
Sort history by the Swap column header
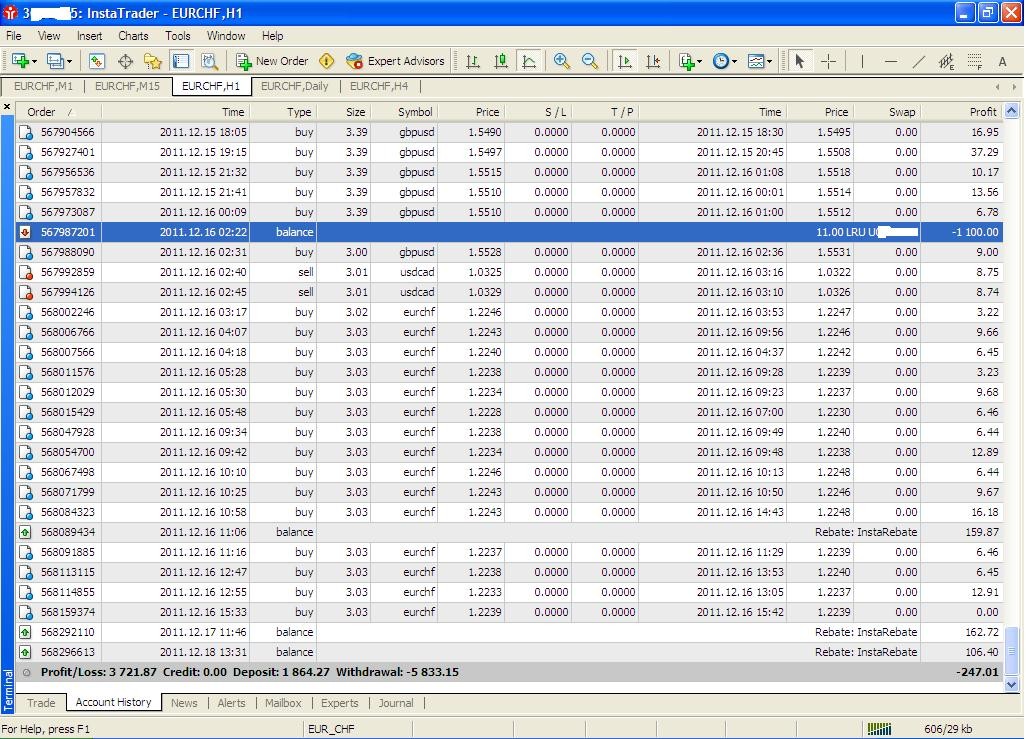[887, 112]
